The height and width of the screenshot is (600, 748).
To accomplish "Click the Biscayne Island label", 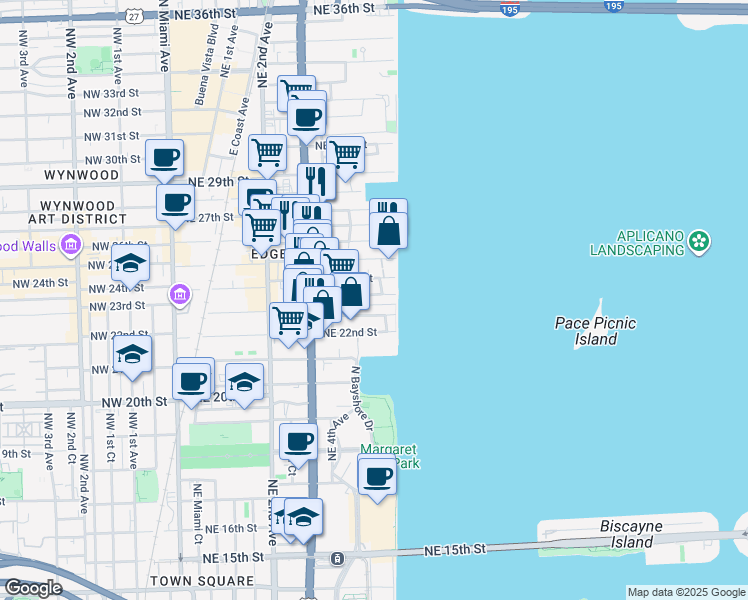I will (x=631, y=534).
